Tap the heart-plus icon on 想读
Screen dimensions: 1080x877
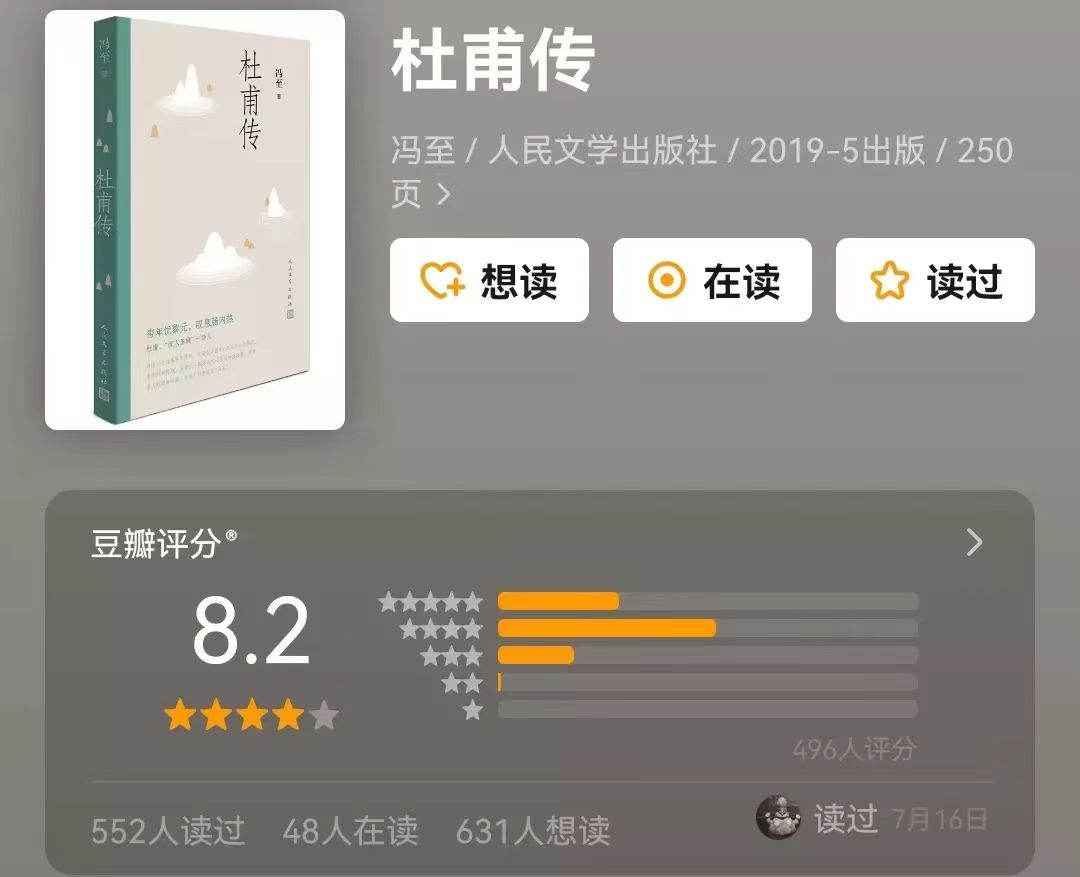tap(442, 281)
